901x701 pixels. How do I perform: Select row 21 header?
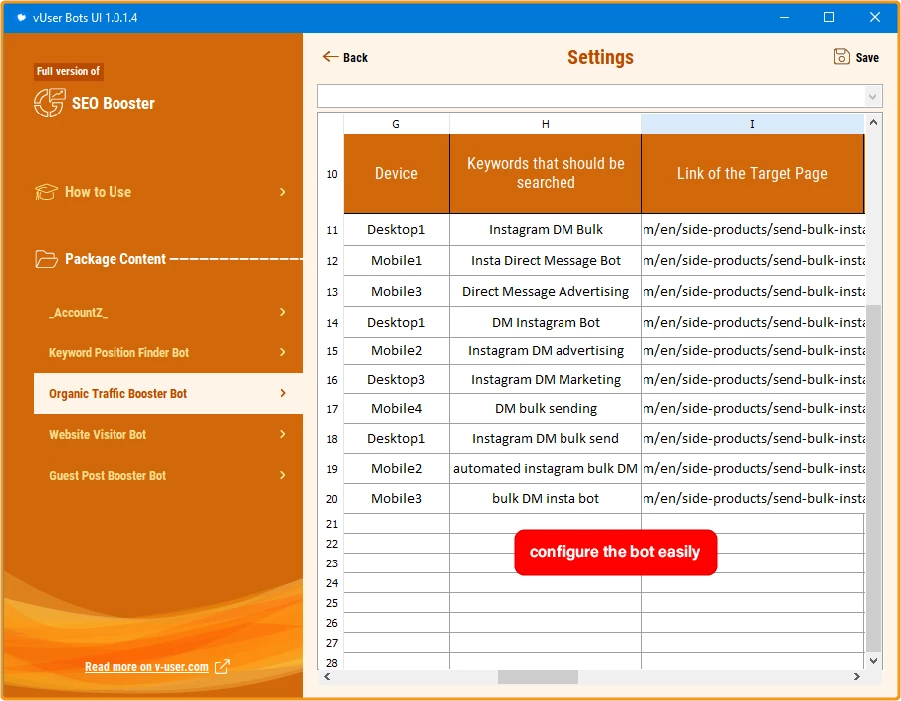coord(332,524)
